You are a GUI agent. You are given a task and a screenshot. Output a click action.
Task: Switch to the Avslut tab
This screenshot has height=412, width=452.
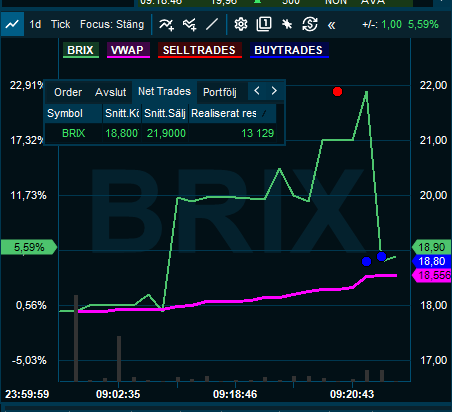pos(111,92)
